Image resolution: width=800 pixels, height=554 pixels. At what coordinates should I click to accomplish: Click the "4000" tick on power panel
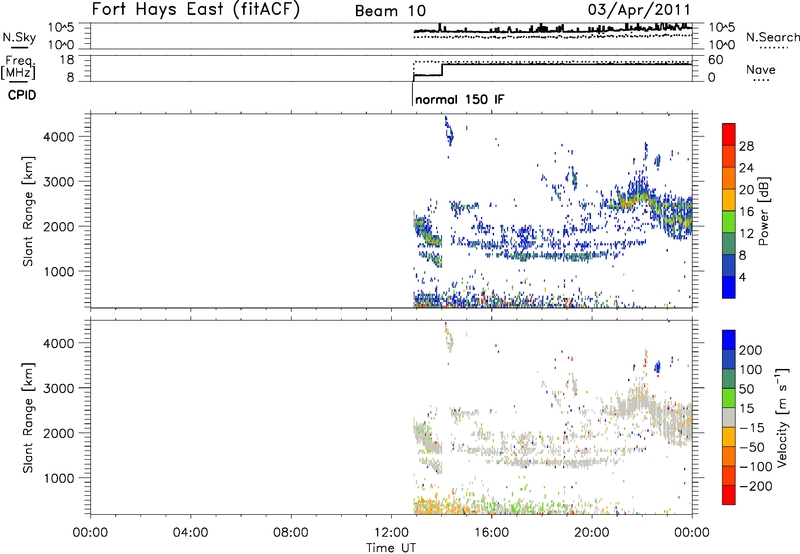(59, 137)
